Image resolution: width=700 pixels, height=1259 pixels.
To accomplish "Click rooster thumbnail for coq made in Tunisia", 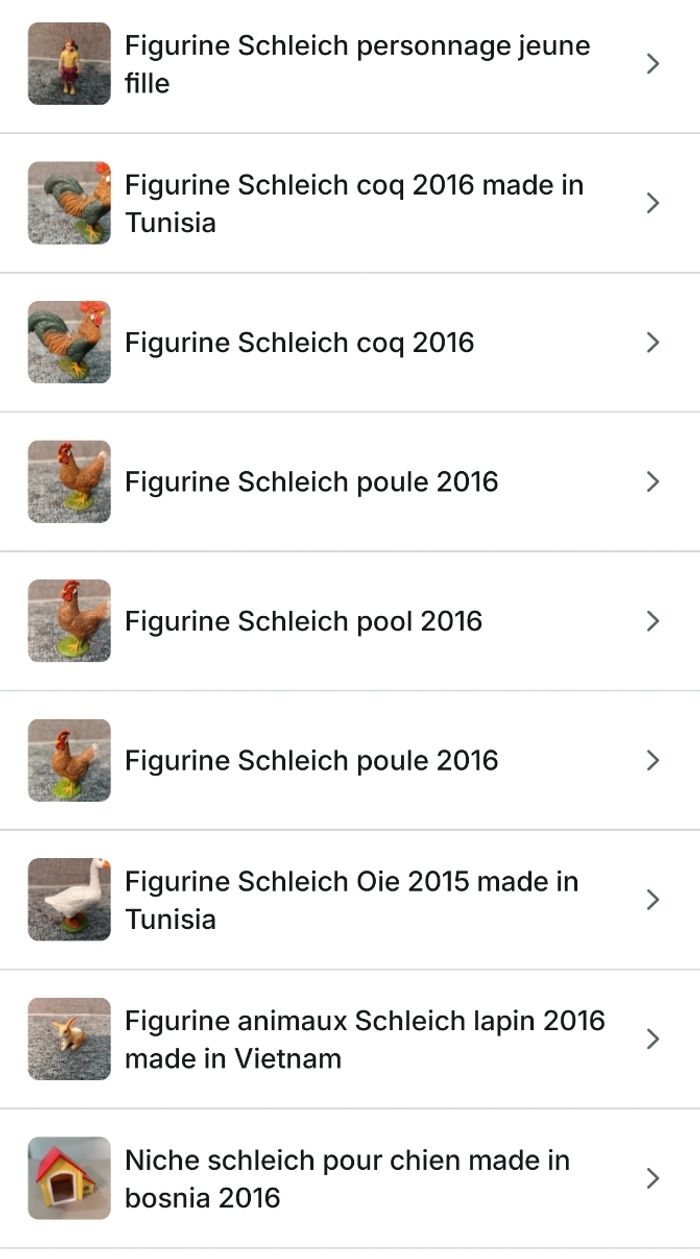I will tap(69, 203).
